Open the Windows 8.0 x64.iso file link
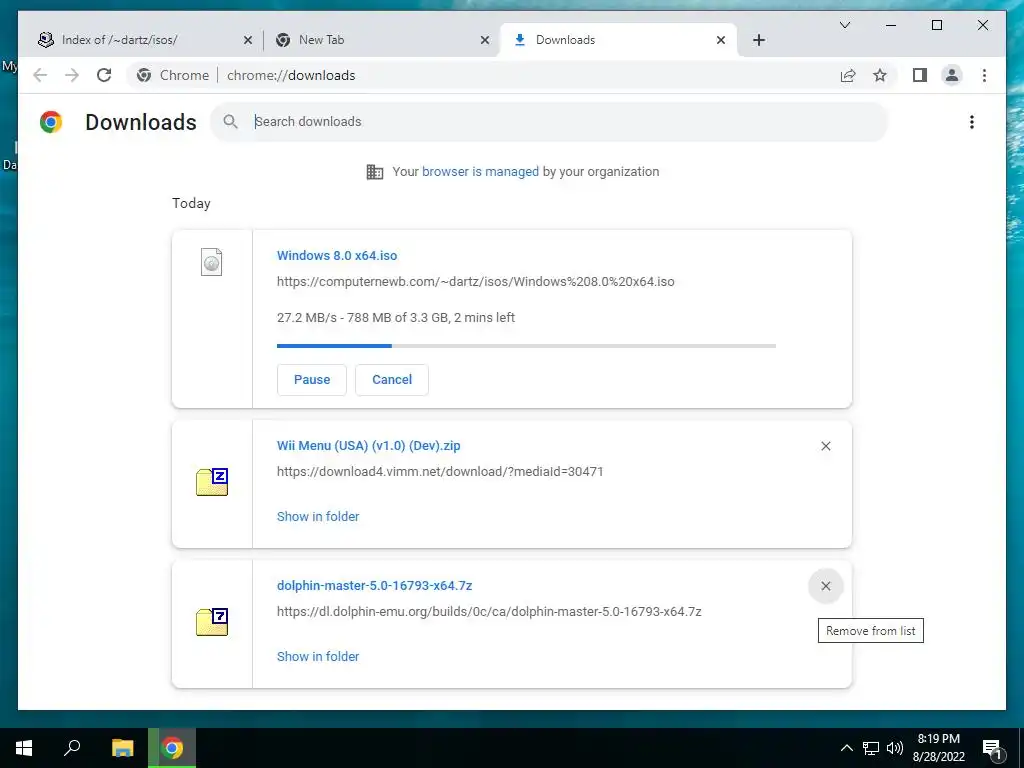The image size is (1024, 768). point(337,255)
